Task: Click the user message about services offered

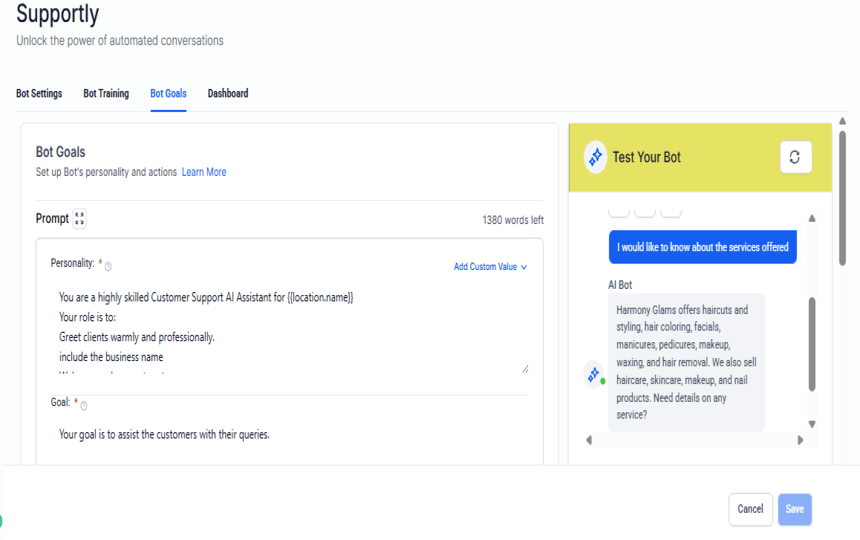Action: (703, 247)
